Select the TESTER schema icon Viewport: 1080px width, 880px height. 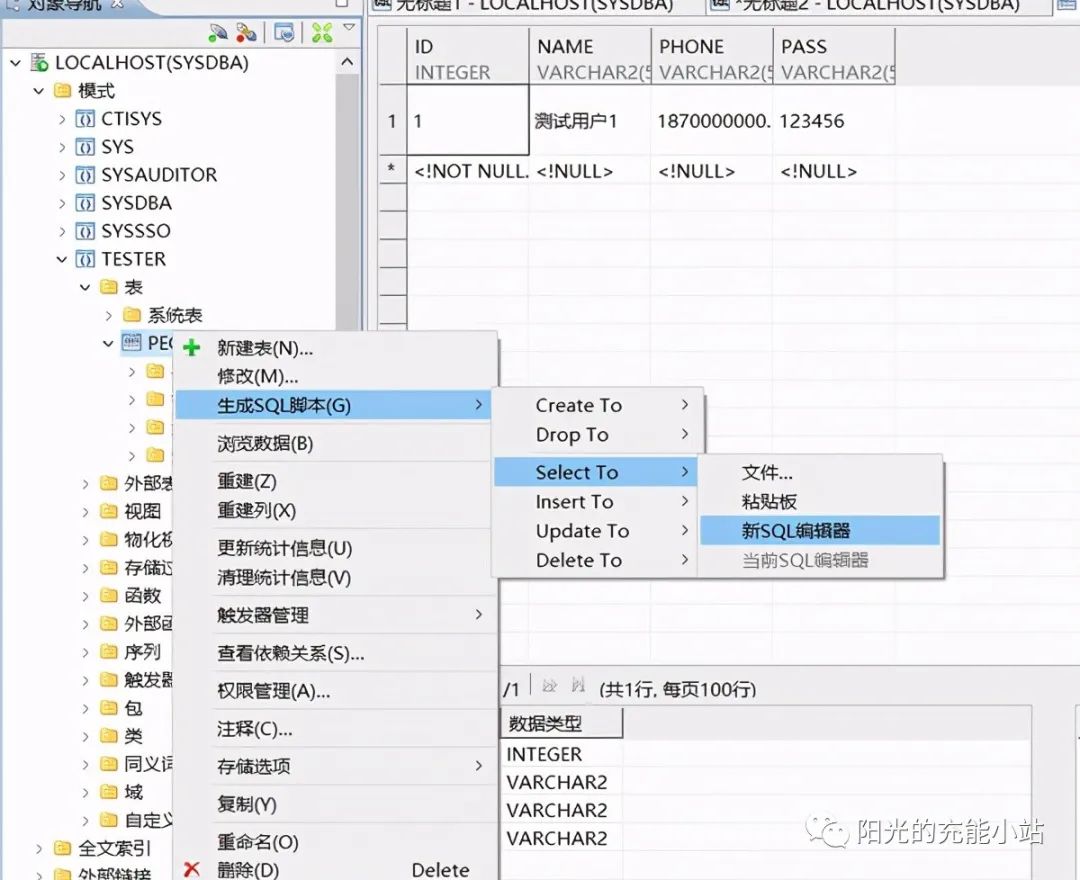[85, 259]
